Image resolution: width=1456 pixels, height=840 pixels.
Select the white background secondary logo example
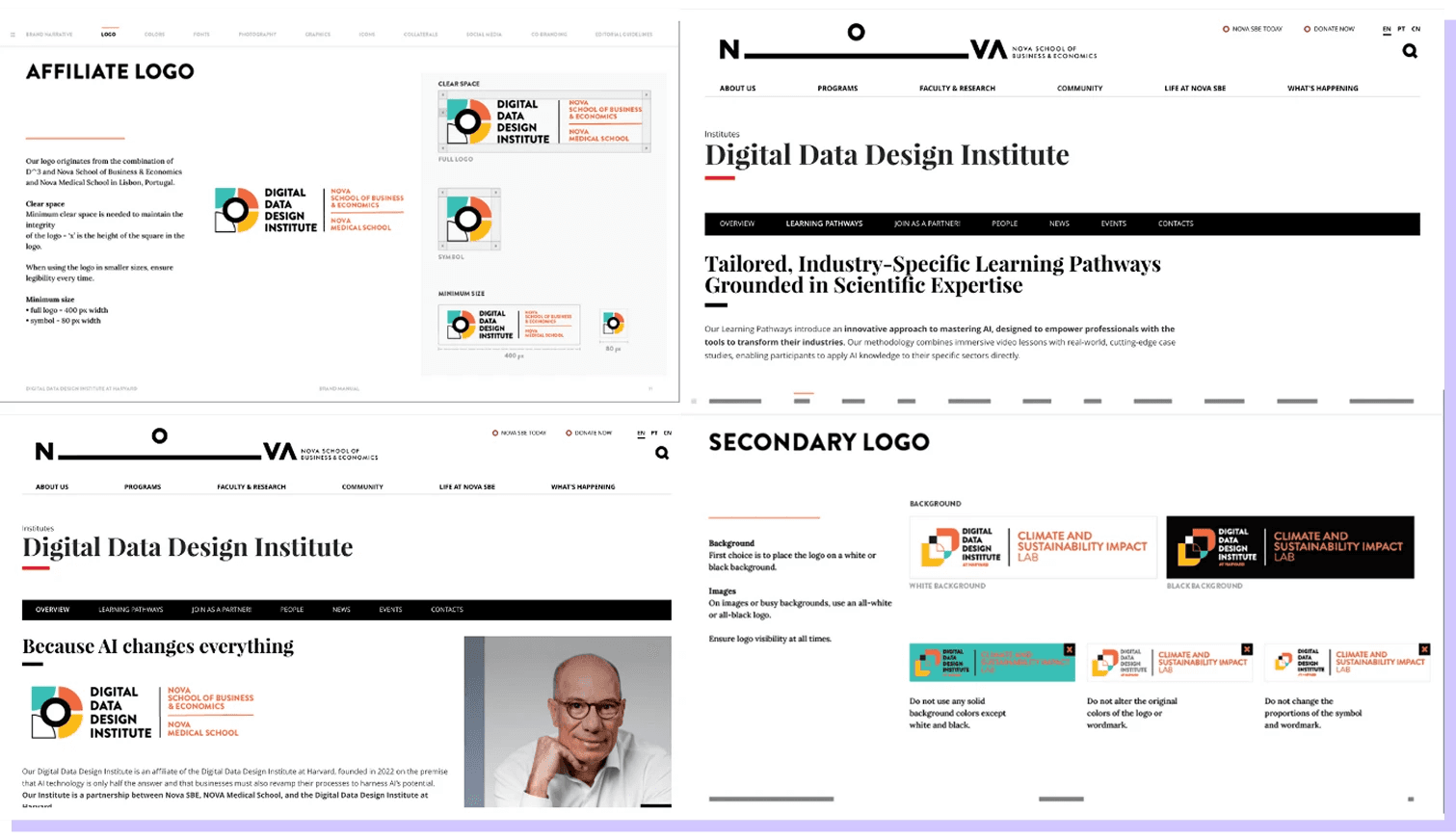click(1033, 547)
